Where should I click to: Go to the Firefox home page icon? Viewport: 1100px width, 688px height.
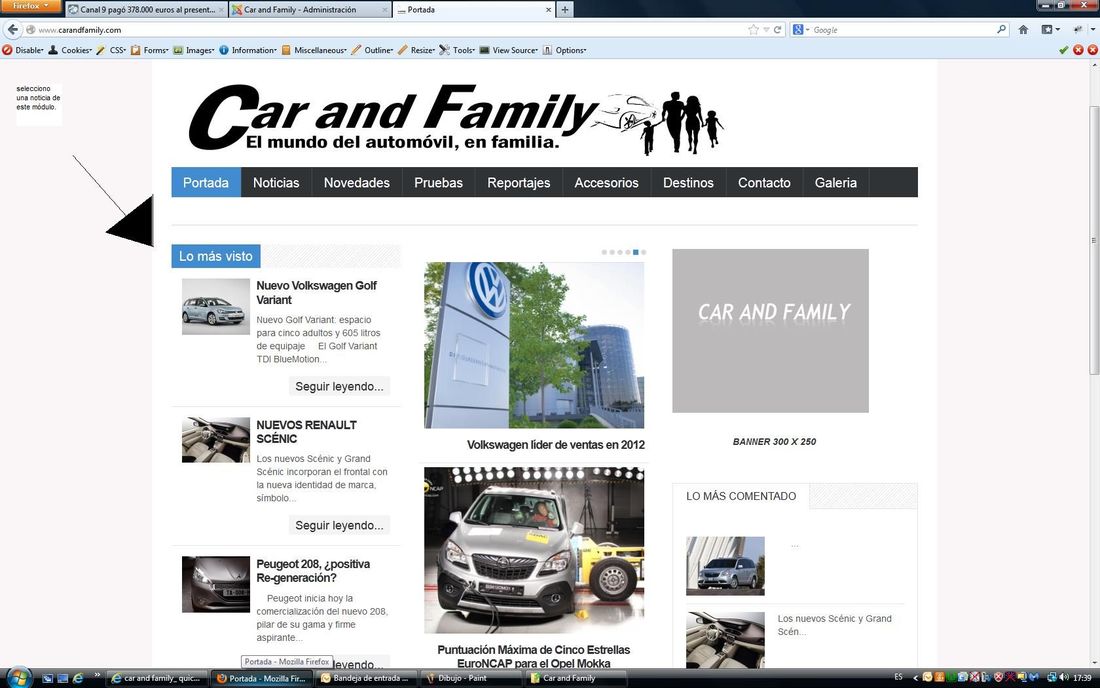click(x=1024, y=29)
